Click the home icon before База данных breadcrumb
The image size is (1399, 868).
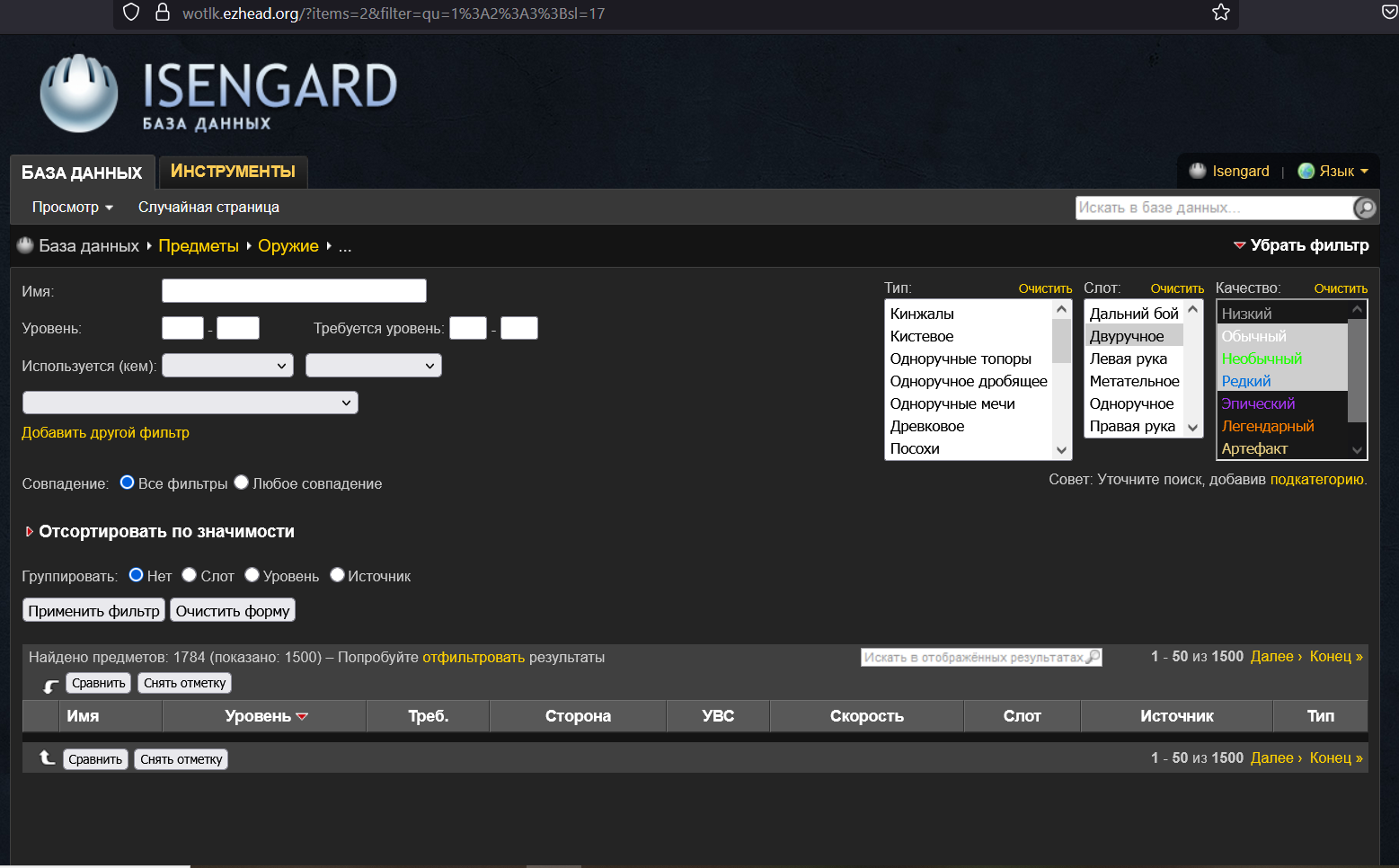point(25,245)
